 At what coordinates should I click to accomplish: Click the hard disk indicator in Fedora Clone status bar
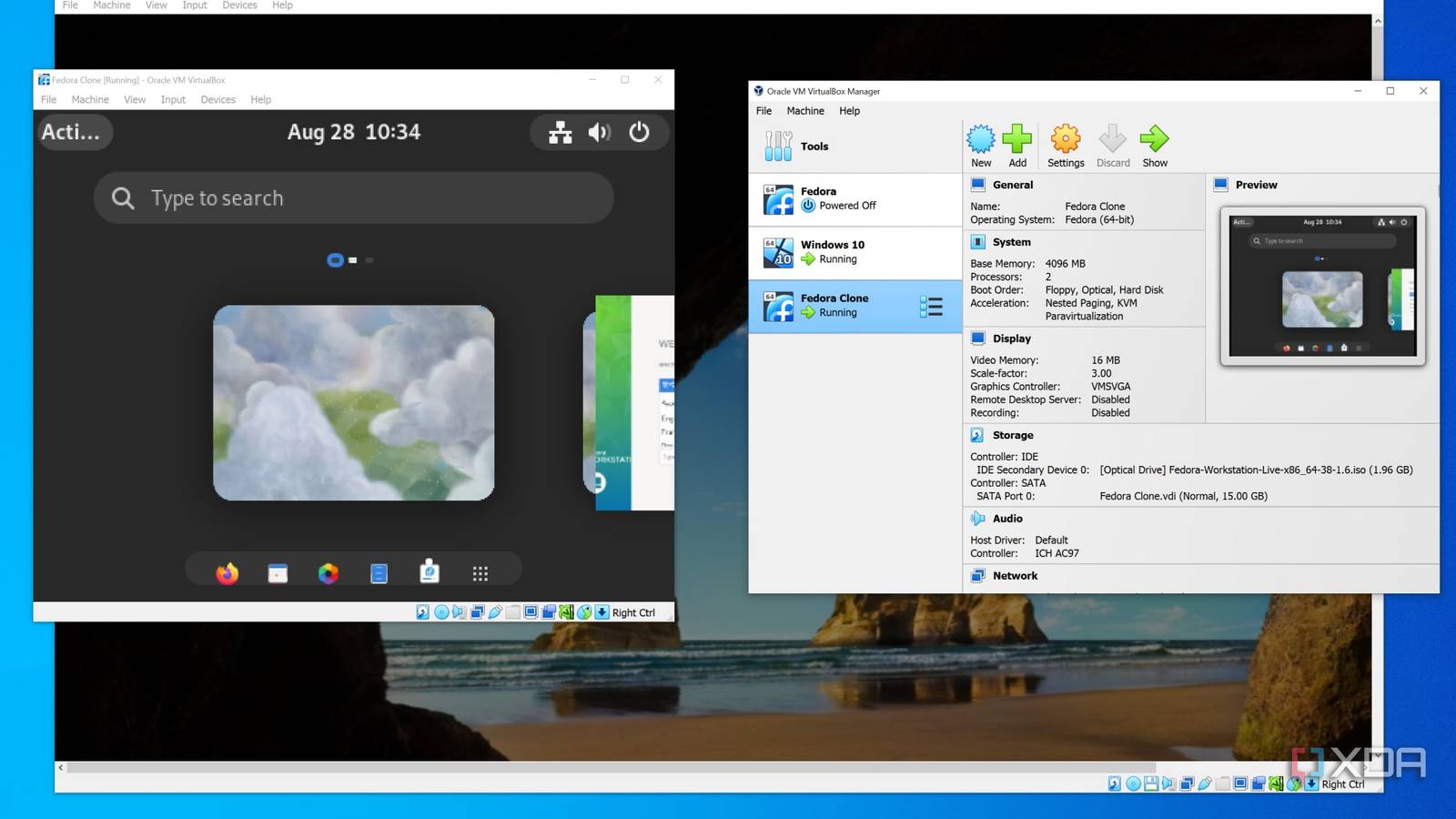coord(422,612)
